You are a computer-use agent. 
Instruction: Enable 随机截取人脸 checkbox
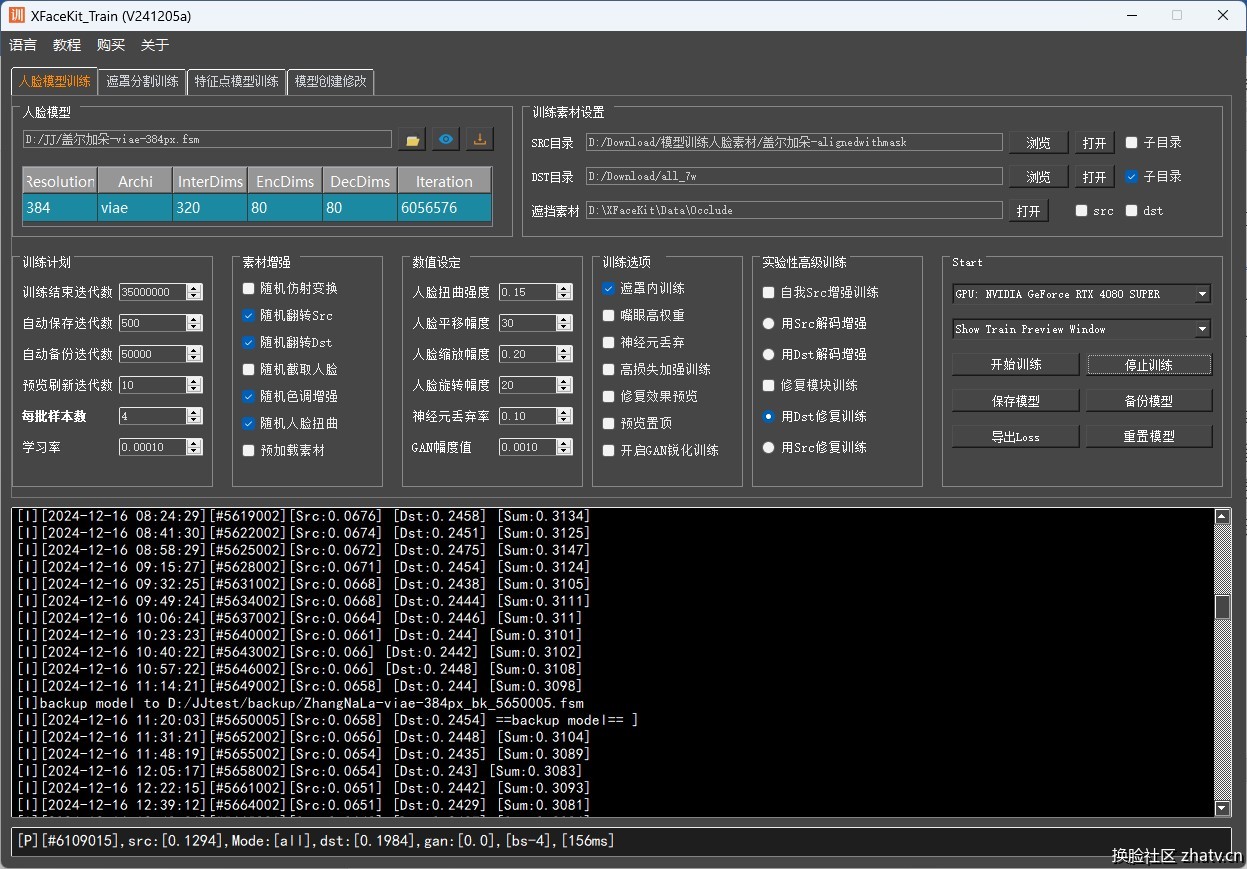(248, 369)
